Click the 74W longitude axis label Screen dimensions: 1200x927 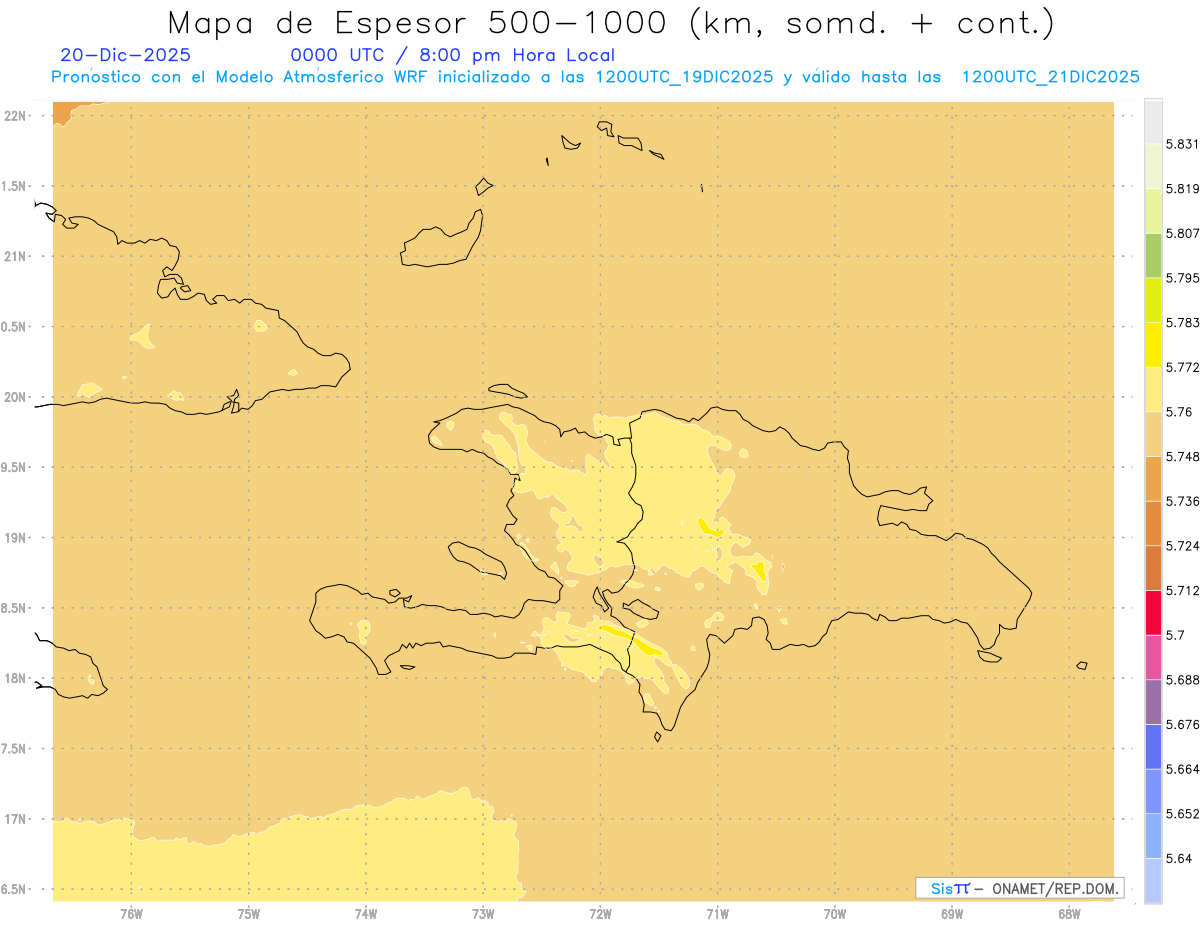[366, 913]
